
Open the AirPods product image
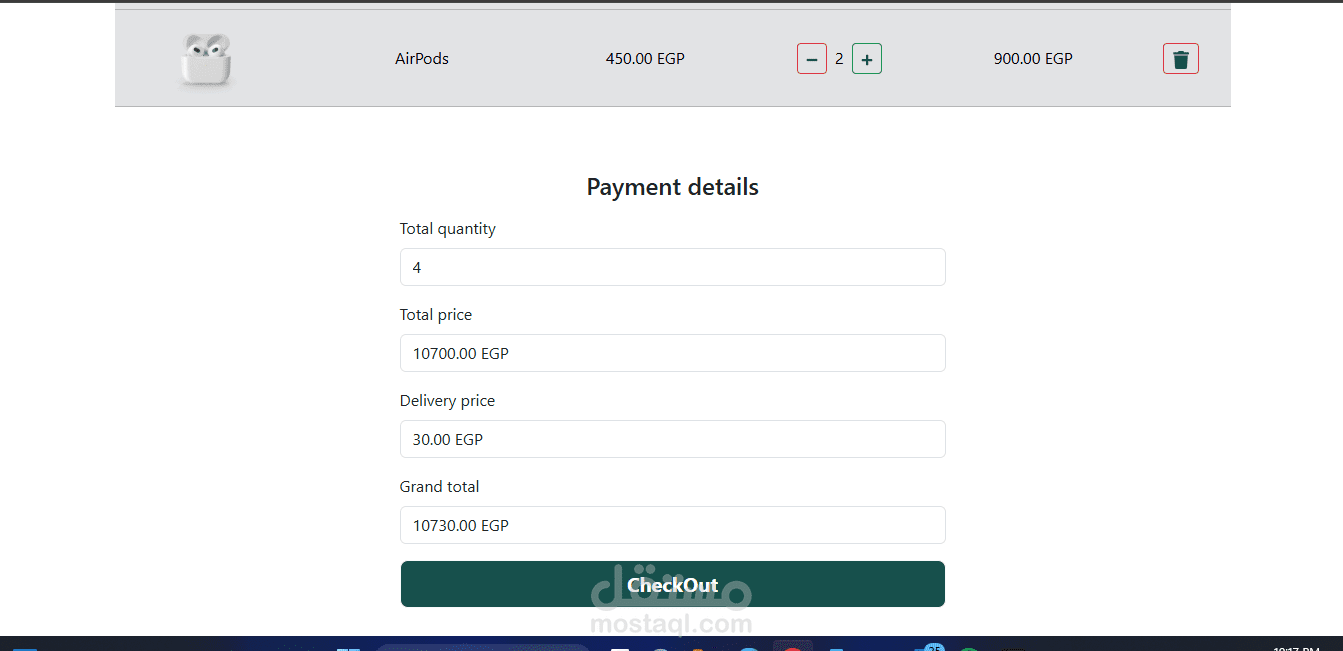tap(206, 60)
